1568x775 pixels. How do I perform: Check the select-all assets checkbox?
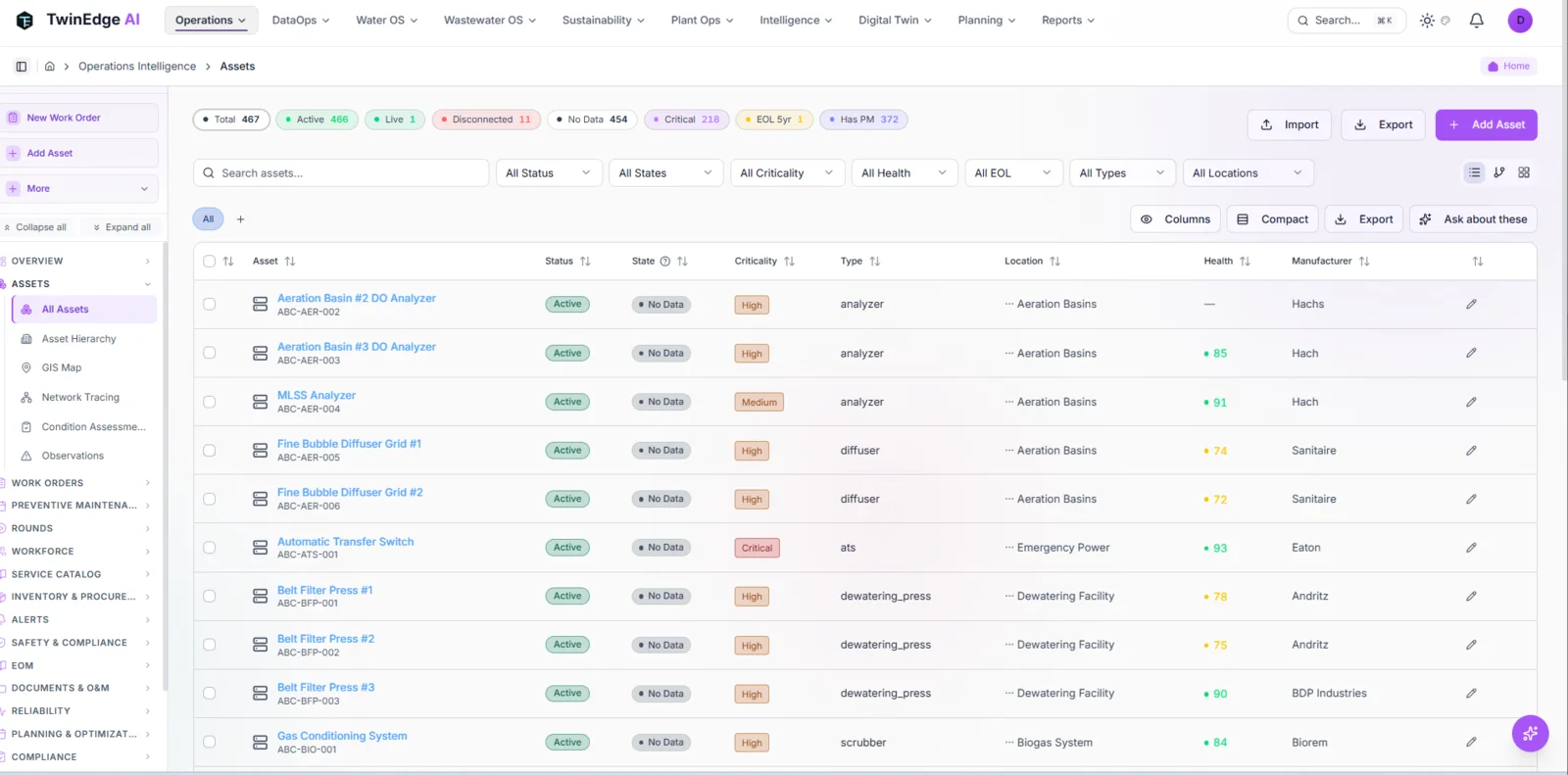tap(209, 262)
